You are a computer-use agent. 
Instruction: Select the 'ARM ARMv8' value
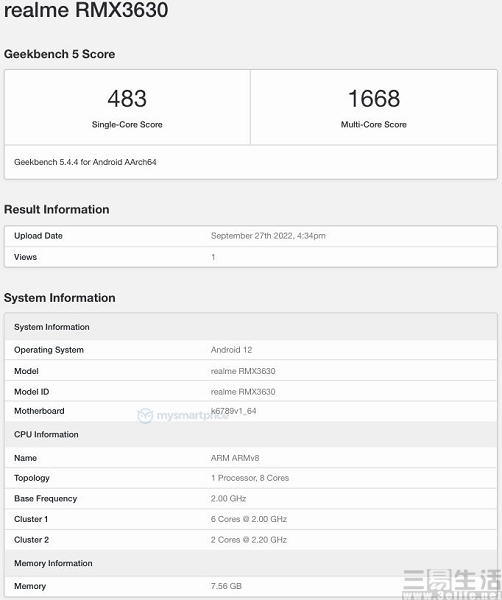[235, 458]
